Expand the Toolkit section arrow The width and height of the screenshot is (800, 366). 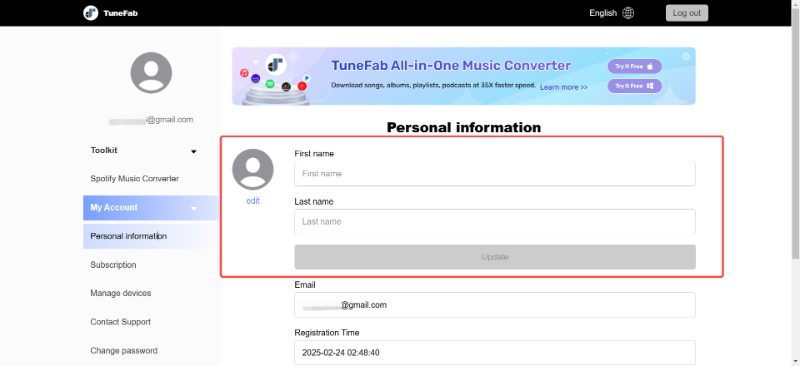[x=193, y=151]
